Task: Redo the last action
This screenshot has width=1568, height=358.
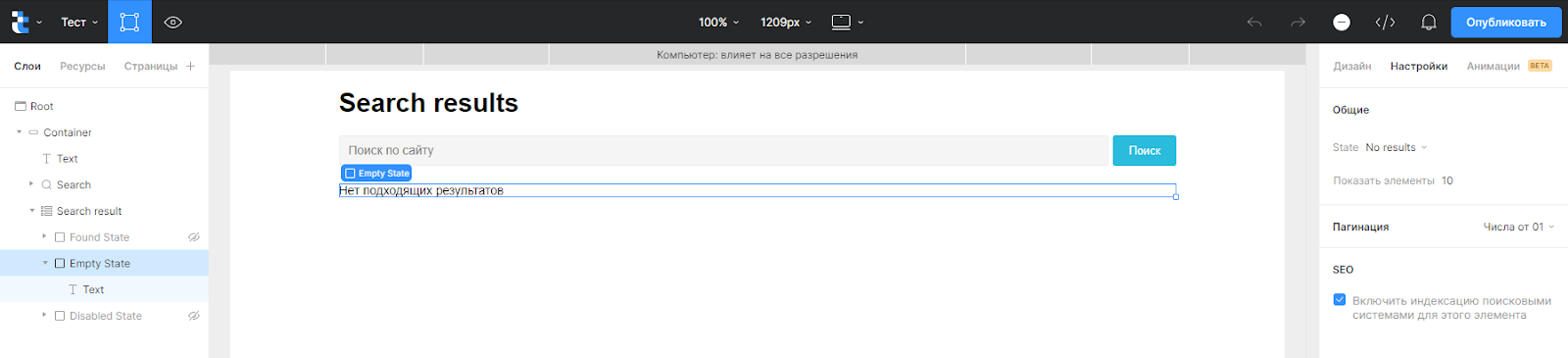Action: coord(1298,22)
